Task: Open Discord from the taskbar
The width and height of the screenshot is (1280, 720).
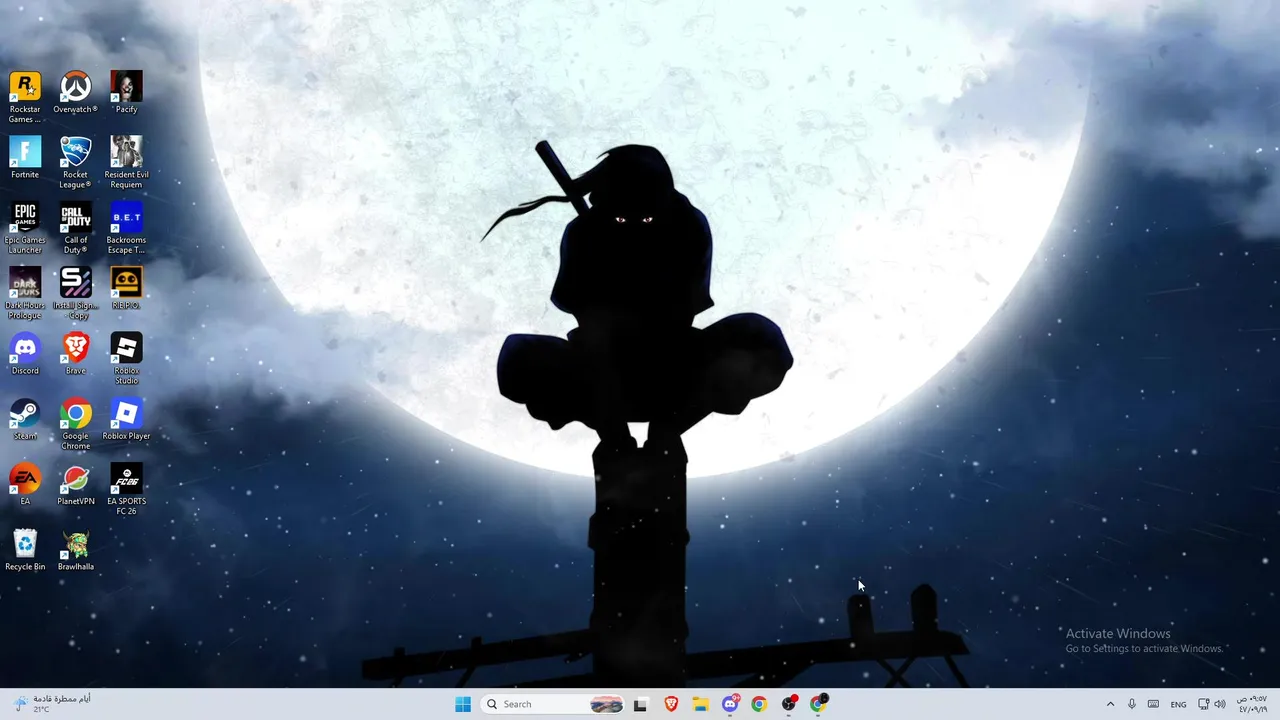Action: [x=730, y=704]
